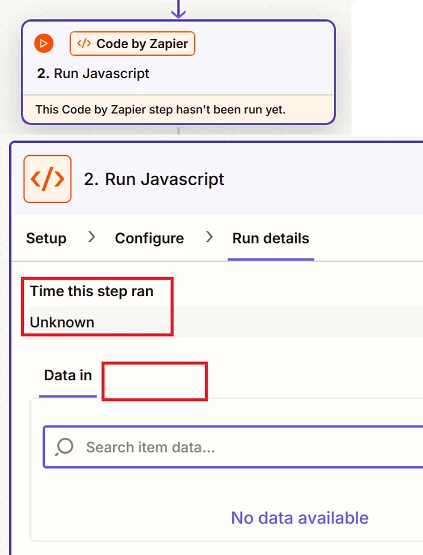The image size is (423, 555).
Task: Click the chevron between Setup and Configure
Action: tap(91, 237)
